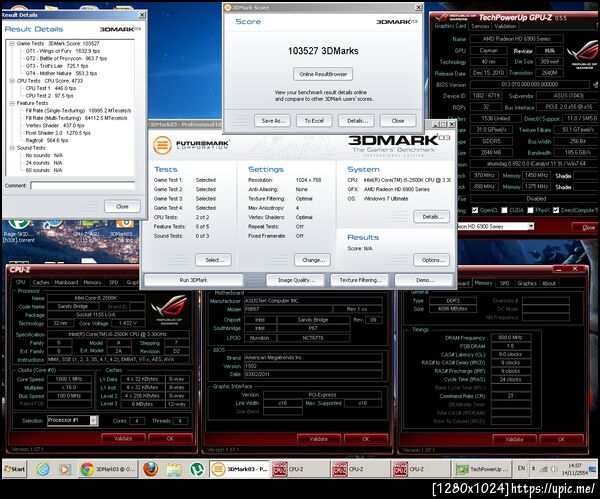Viewport: 600px width, 499px height.
Task: Click the Online ResultBrowser button
Action: 323,74
